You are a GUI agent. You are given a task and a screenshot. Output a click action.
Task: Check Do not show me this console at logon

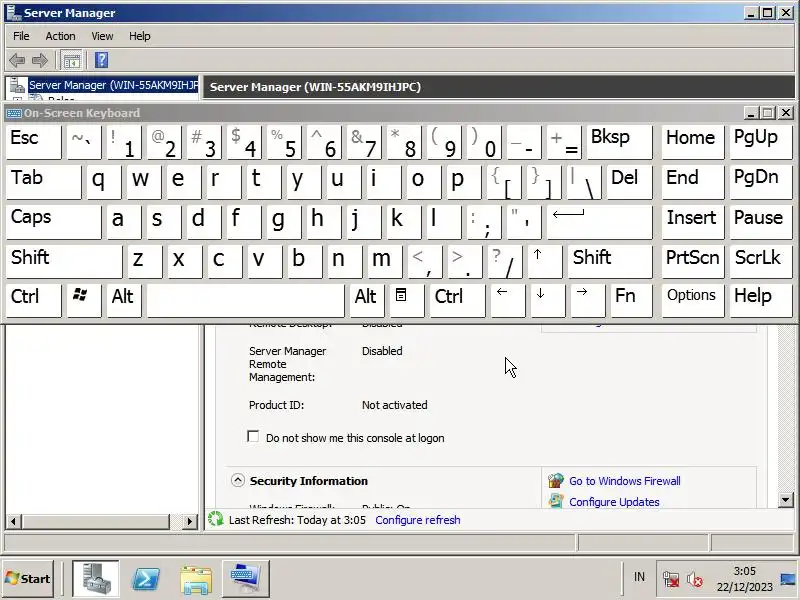click(x=253, y=437)
